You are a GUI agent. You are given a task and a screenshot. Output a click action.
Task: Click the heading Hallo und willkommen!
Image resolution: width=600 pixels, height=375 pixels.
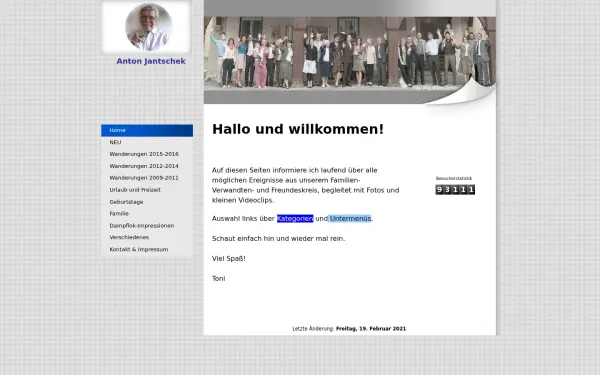click(x=298, y=129)
